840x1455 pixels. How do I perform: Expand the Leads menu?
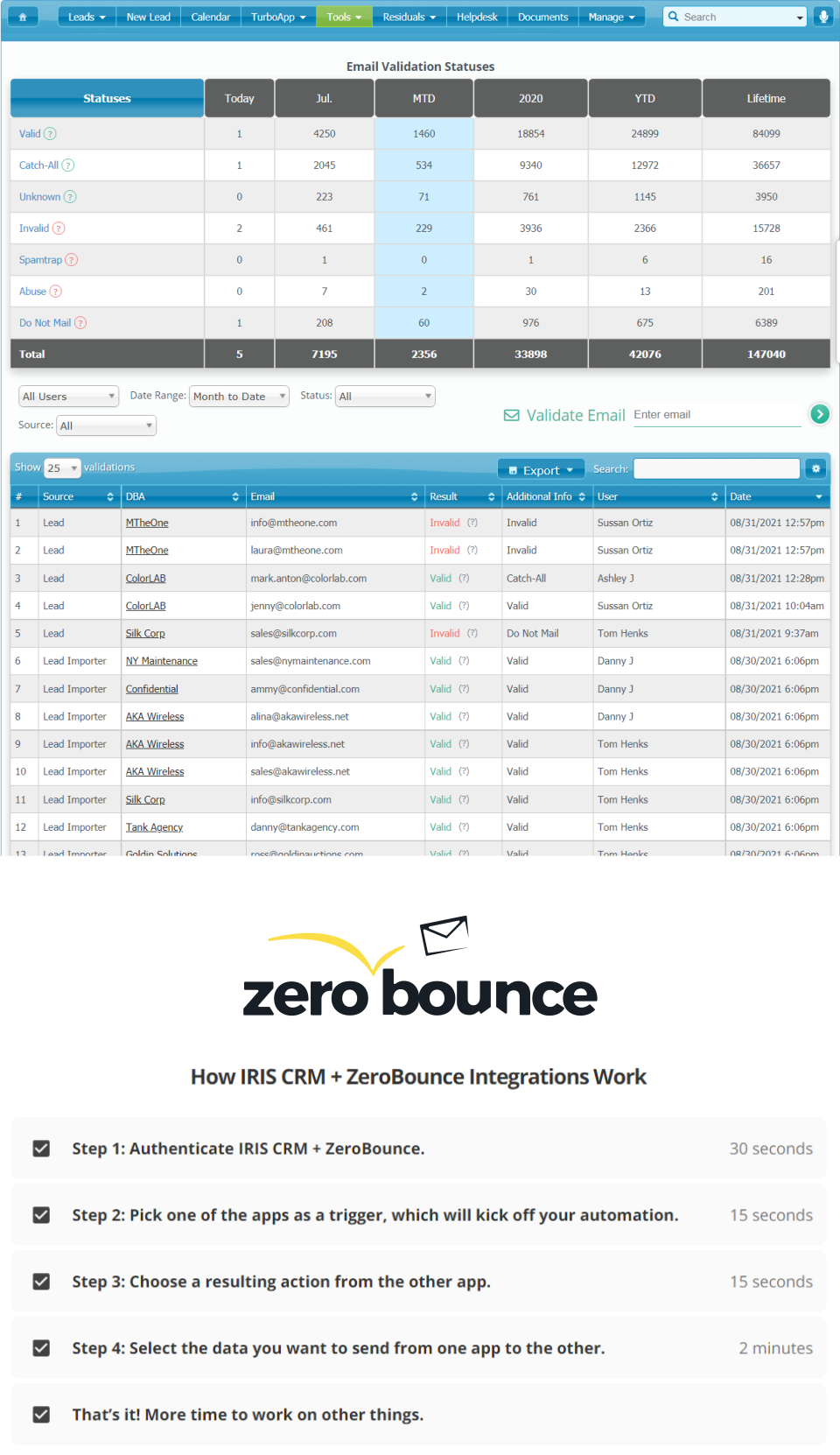(87, 17)
